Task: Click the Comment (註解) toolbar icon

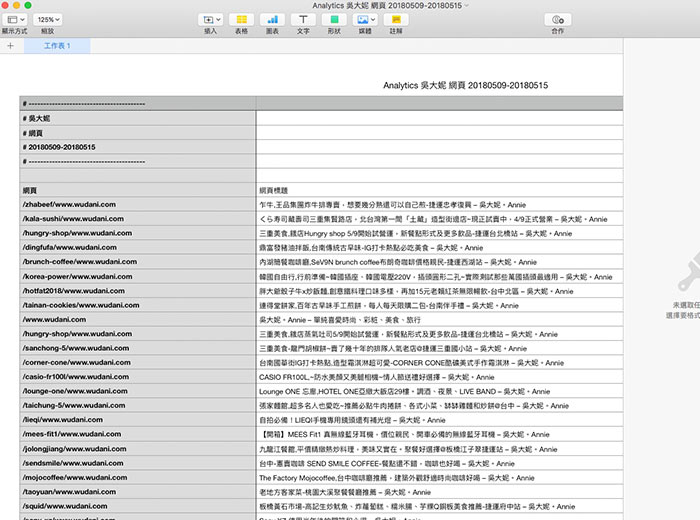Action: click(396, 20)
